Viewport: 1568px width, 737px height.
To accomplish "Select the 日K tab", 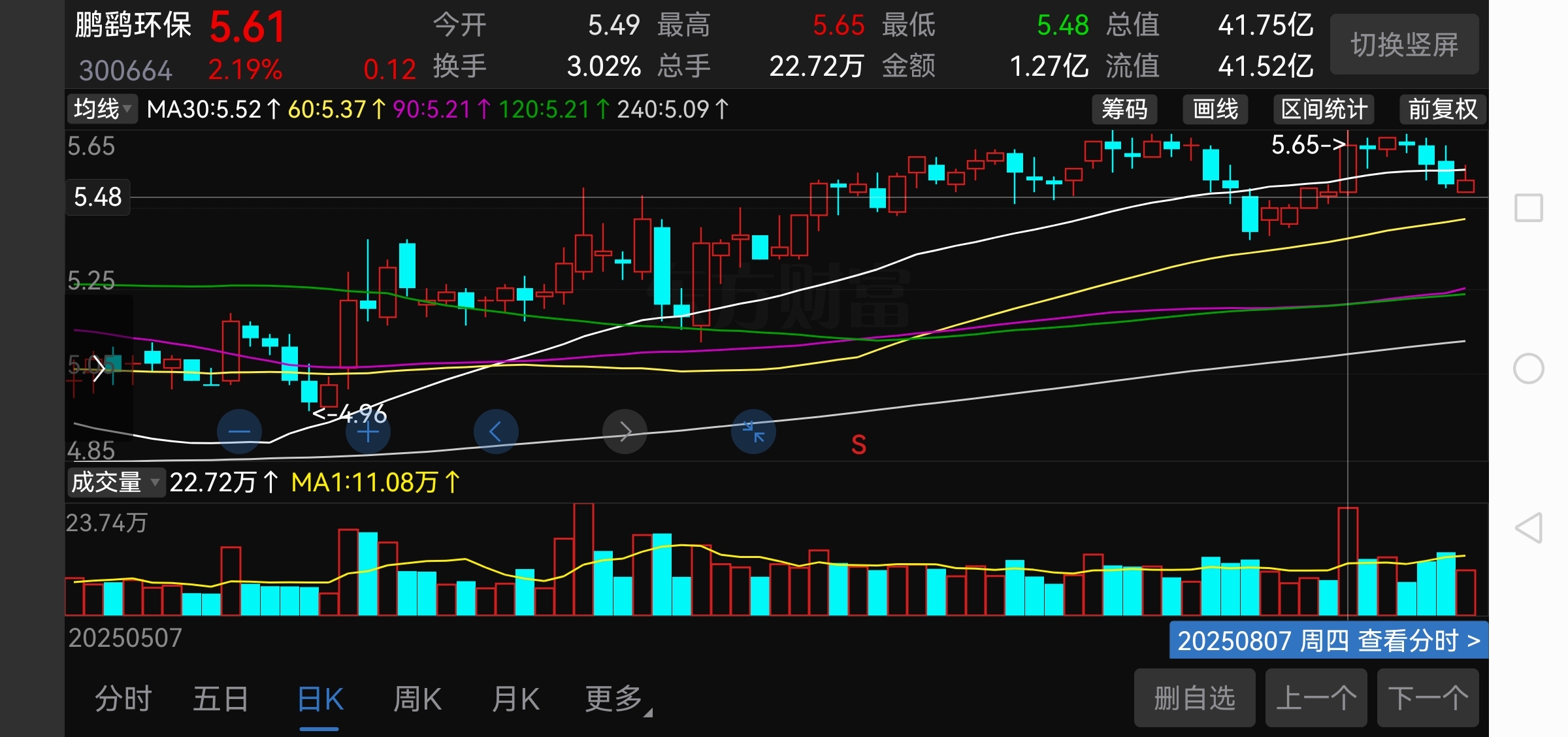I will [320, 699].
